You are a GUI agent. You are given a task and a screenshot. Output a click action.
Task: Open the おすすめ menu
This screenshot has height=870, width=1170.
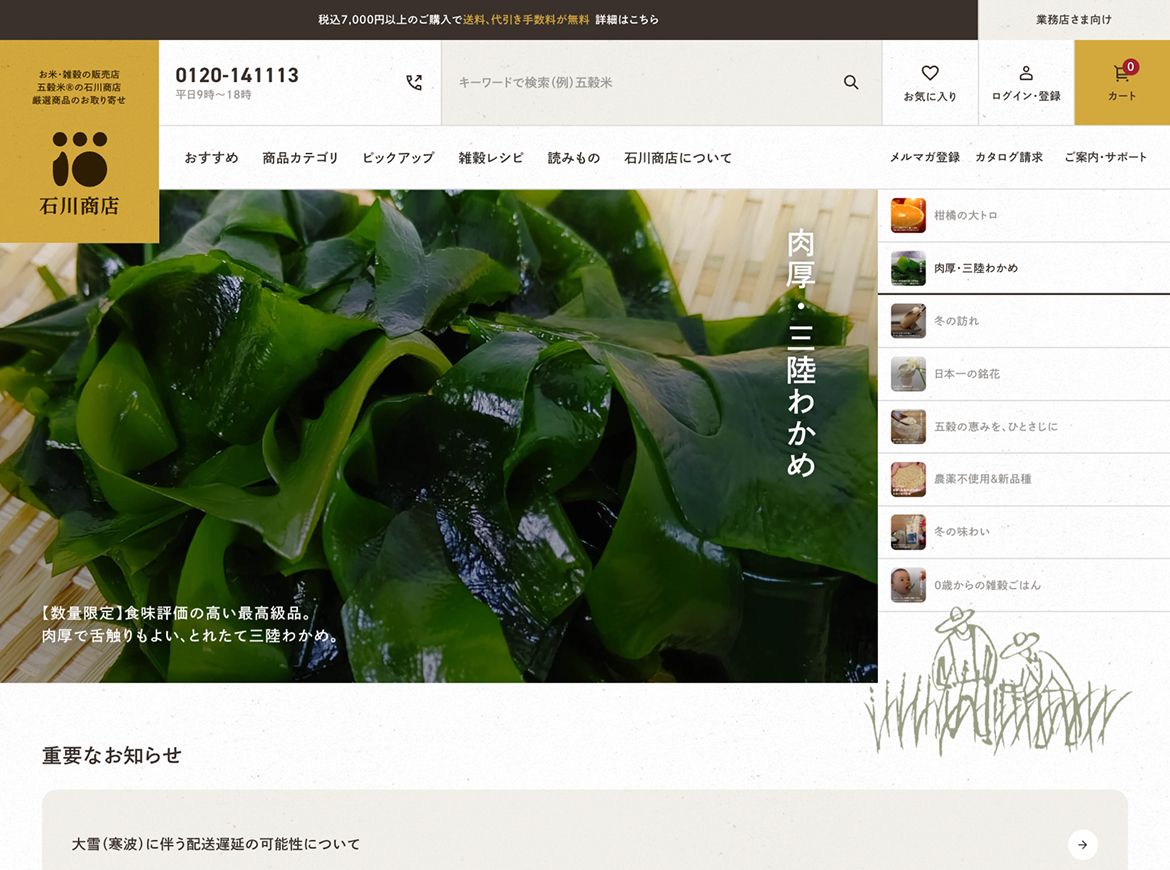point(211,158)
